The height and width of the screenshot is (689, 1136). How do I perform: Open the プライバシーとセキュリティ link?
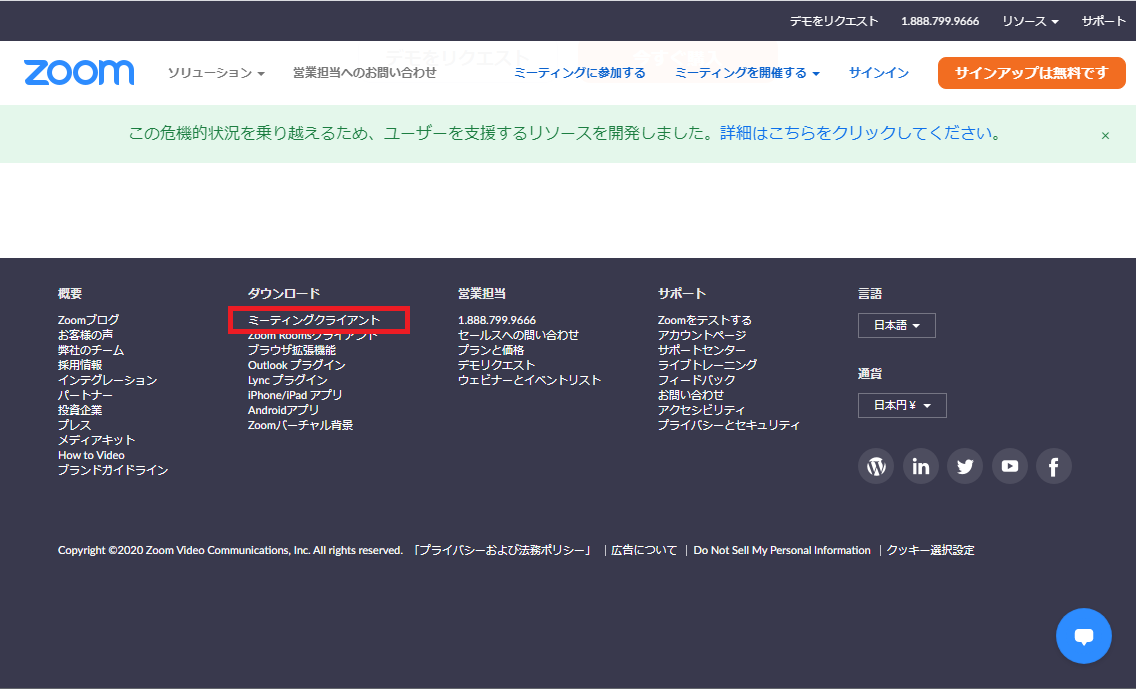point(730,425)
